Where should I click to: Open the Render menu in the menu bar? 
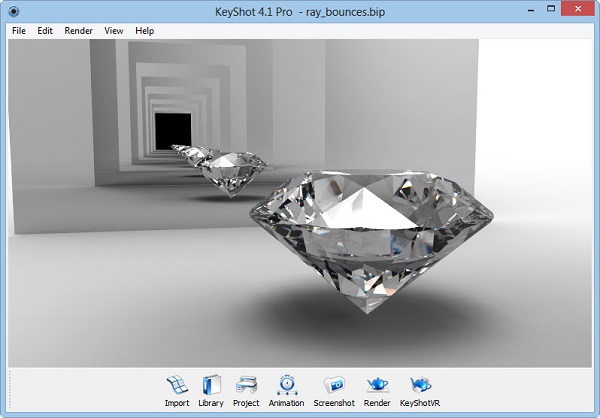78,31
